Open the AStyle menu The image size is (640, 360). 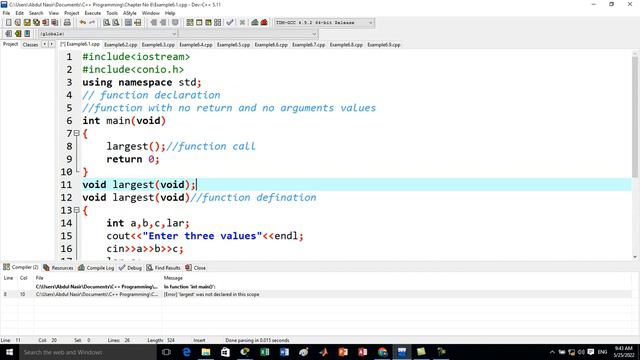coord(129,13)
